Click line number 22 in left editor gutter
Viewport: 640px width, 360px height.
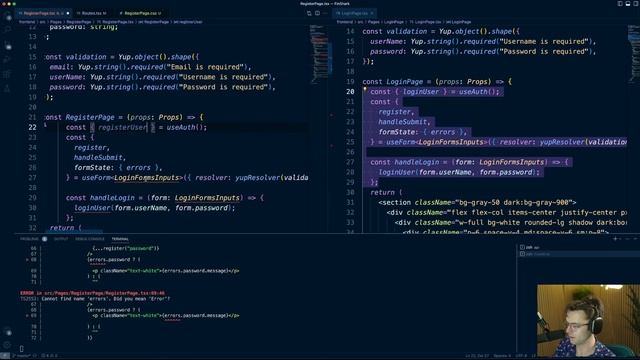coord(32,127)
